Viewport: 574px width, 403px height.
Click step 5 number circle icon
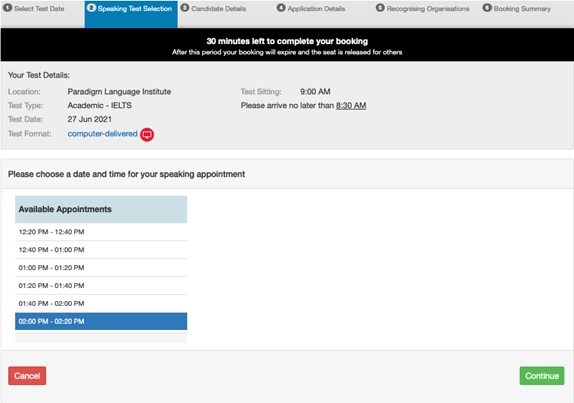click(380, 8)
